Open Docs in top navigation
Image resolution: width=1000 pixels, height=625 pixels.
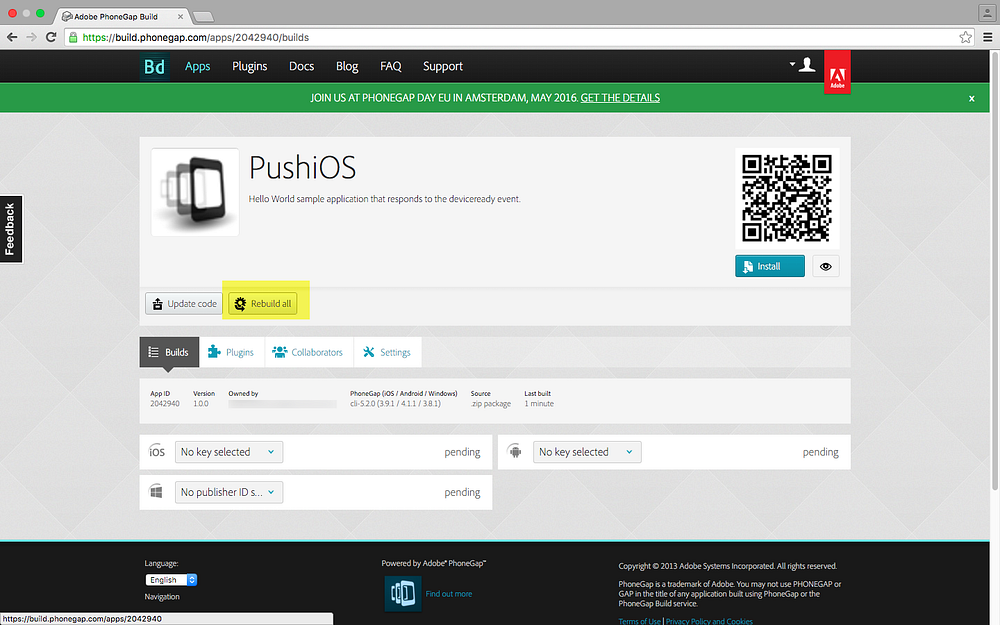click(x=302, y=66)
